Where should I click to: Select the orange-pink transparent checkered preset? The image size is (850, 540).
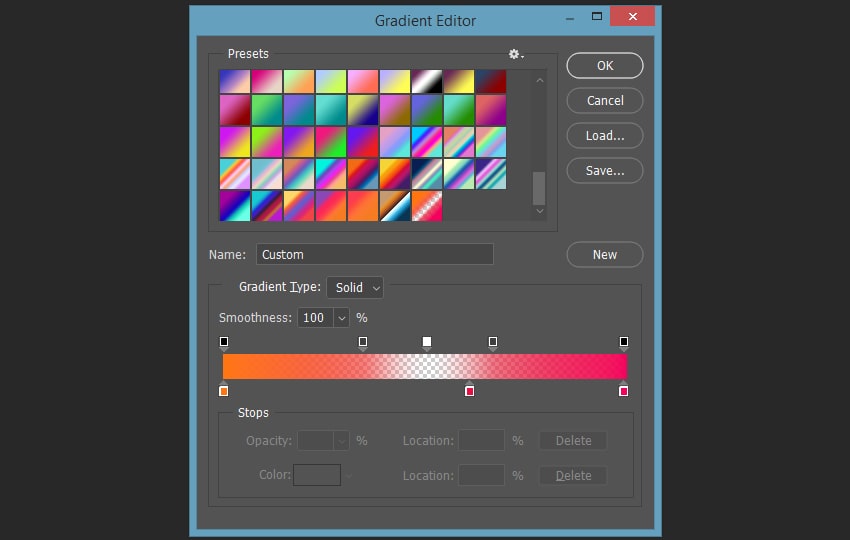pos(427,206)
